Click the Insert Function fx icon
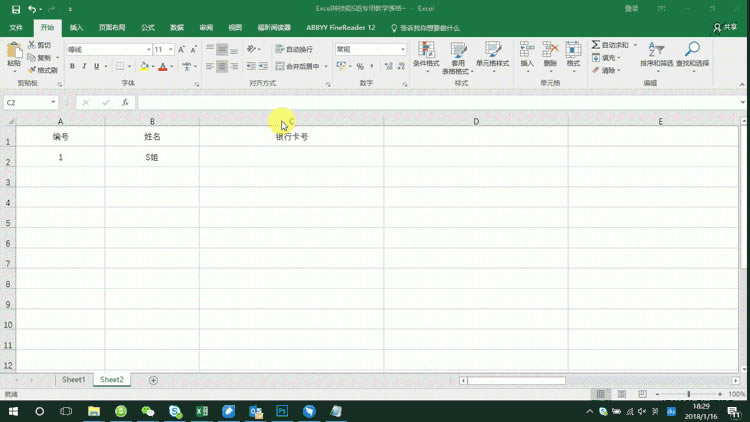 [x=125, y=102]
